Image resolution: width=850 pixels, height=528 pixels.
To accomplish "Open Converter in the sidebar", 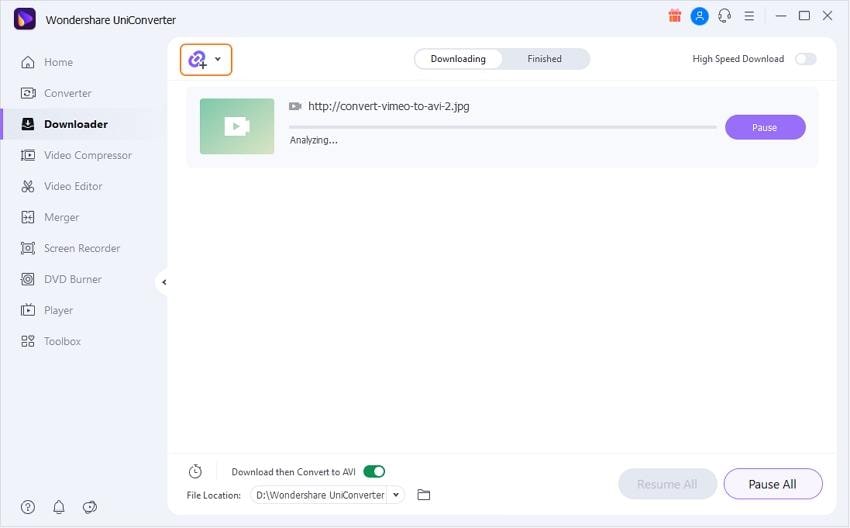I will pos(56,93).
